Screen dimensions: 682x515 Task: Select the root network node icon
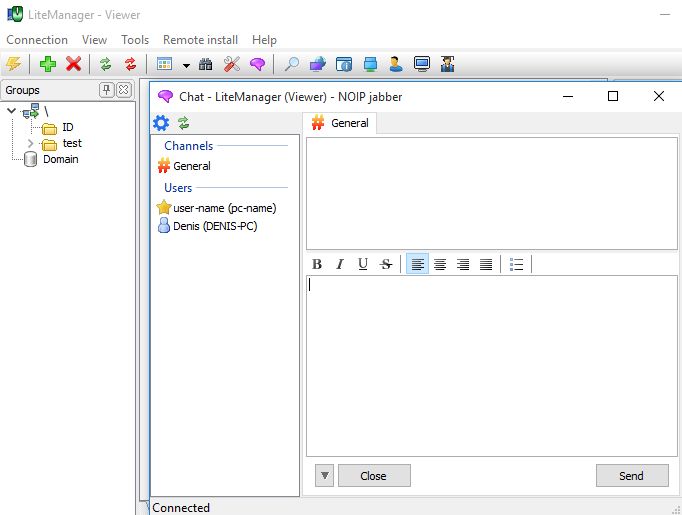pos(31,111)
